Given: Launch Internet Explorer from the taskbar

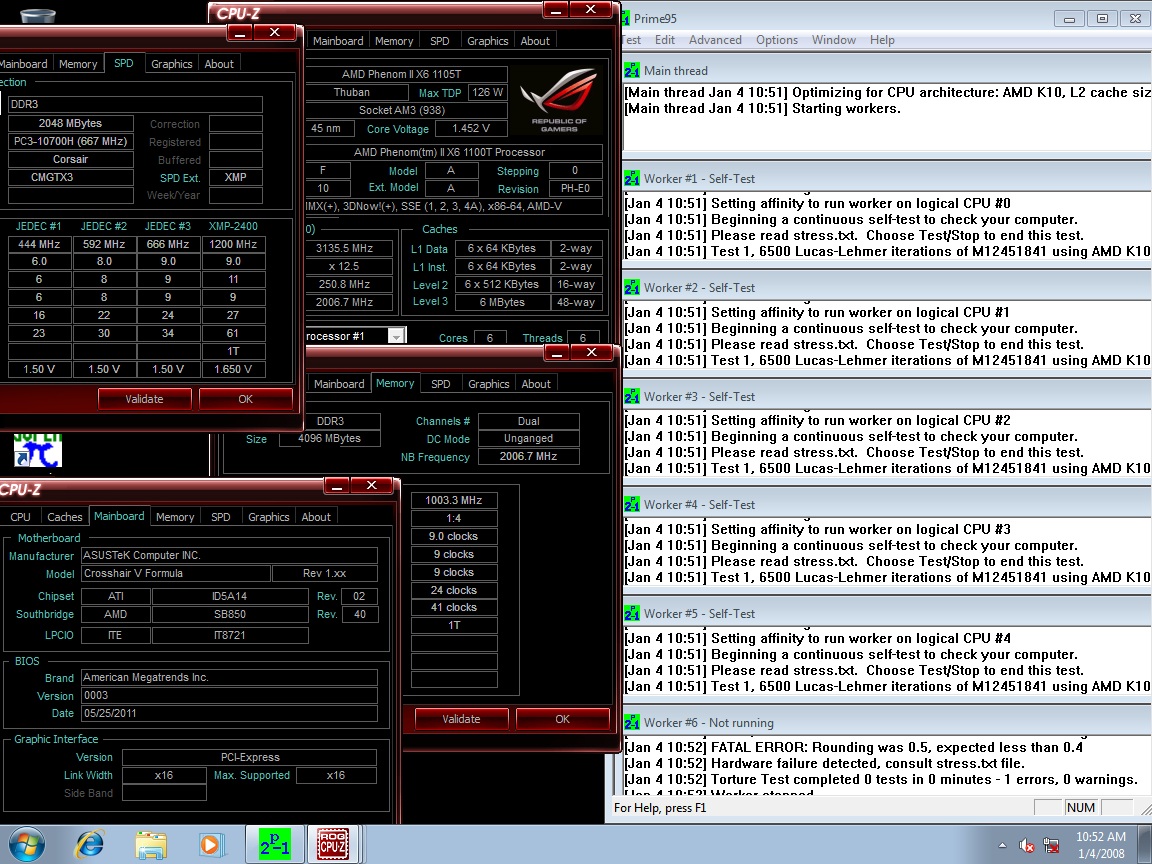Looking at the screenshot, I should (90, 845).
